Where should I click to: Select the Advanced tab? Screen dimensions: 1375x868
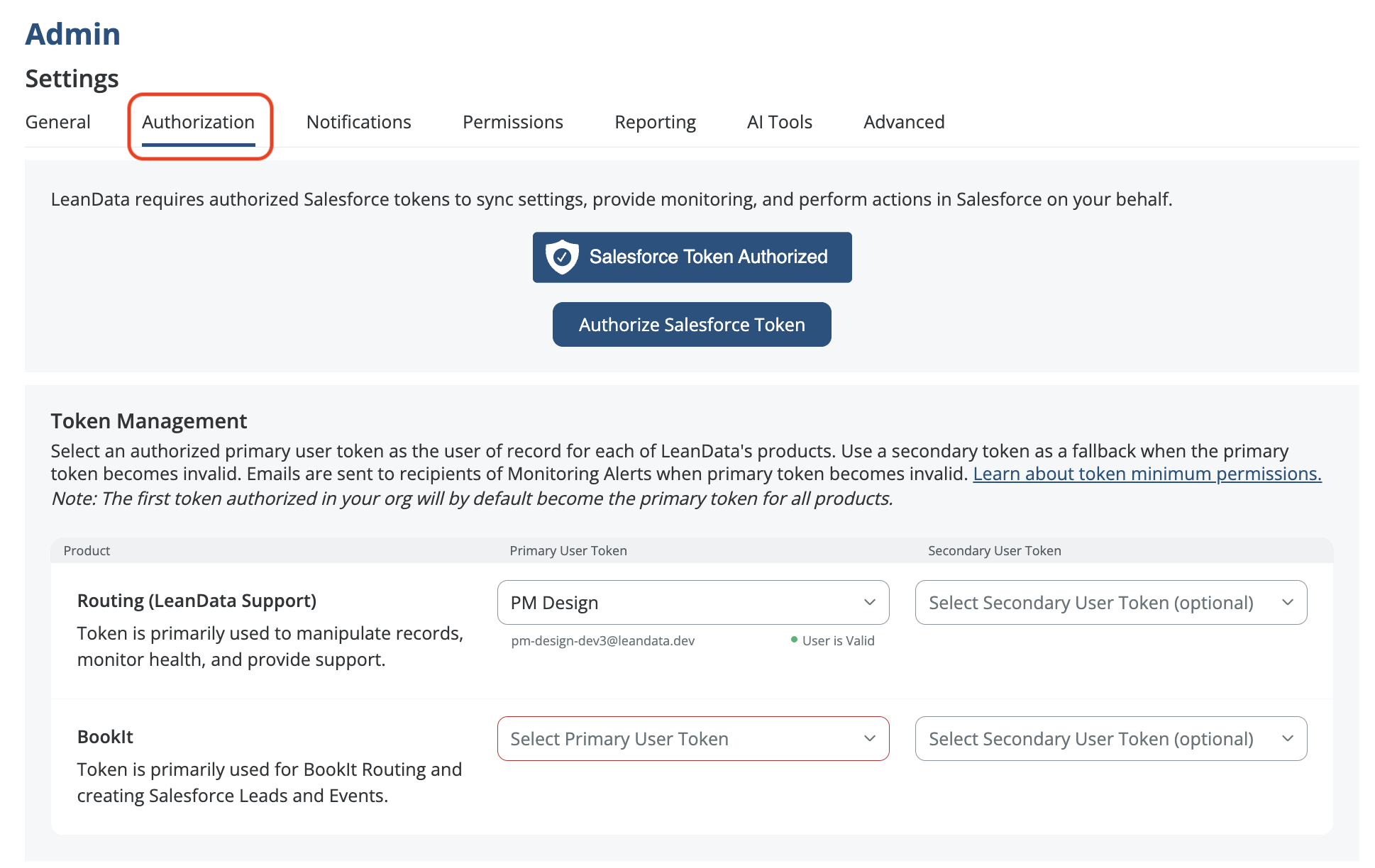(x=903, y=122)
